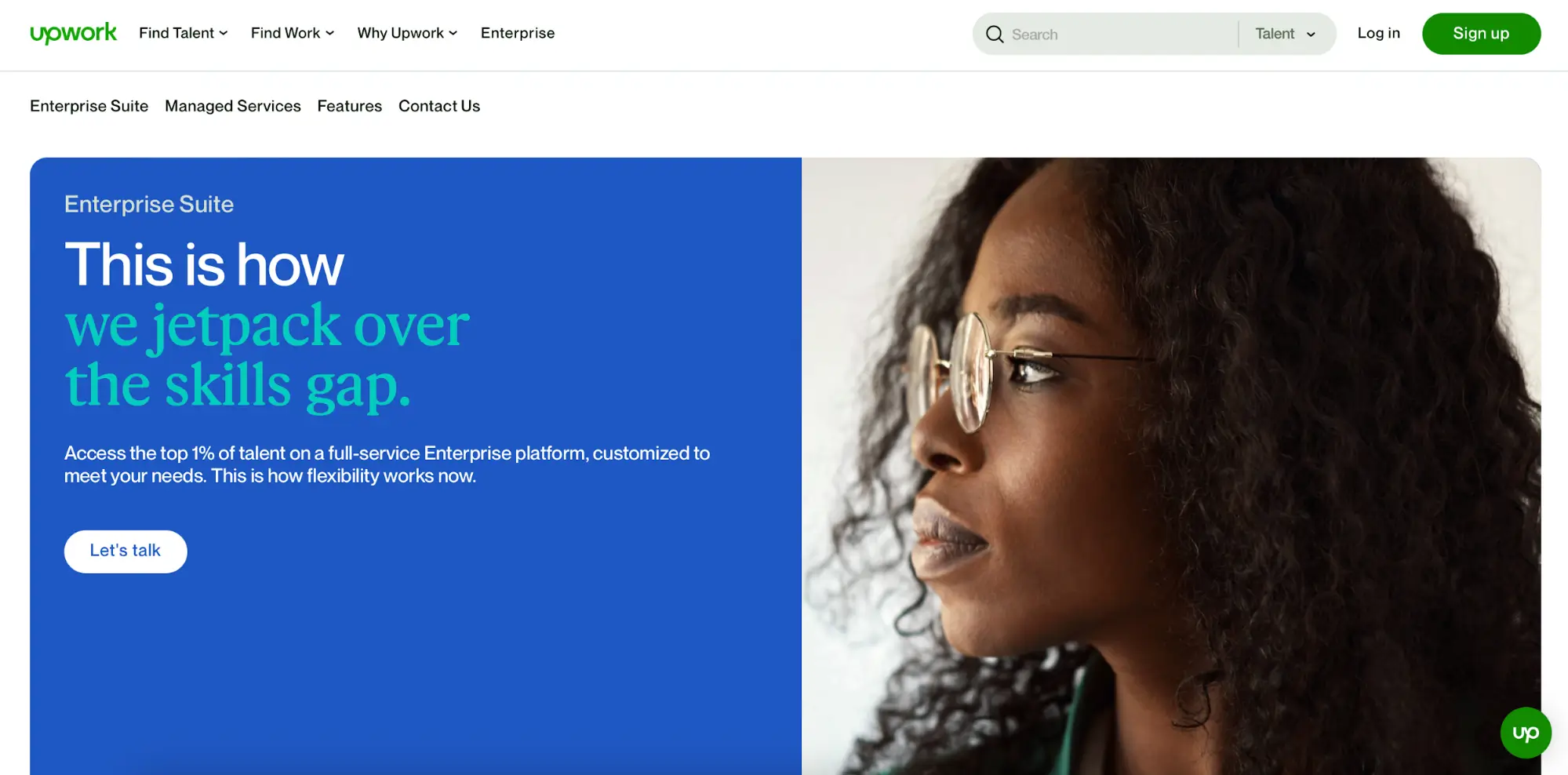1568x775 pixels.
Task: Focus the Search input field
Action: coord(1120,35)
